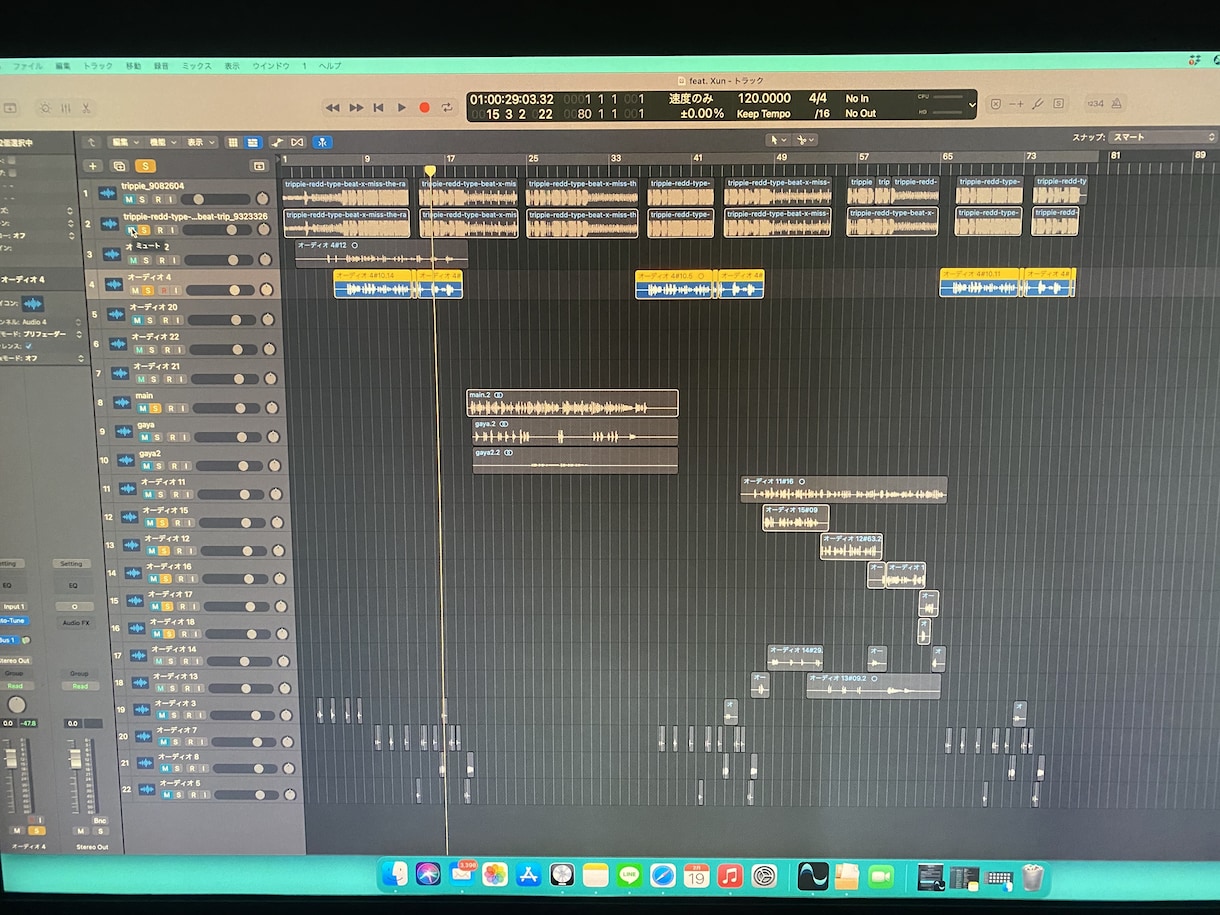Add a new track with the plus button
This screenshot has width=1220, height=915.
coord(93,166)
